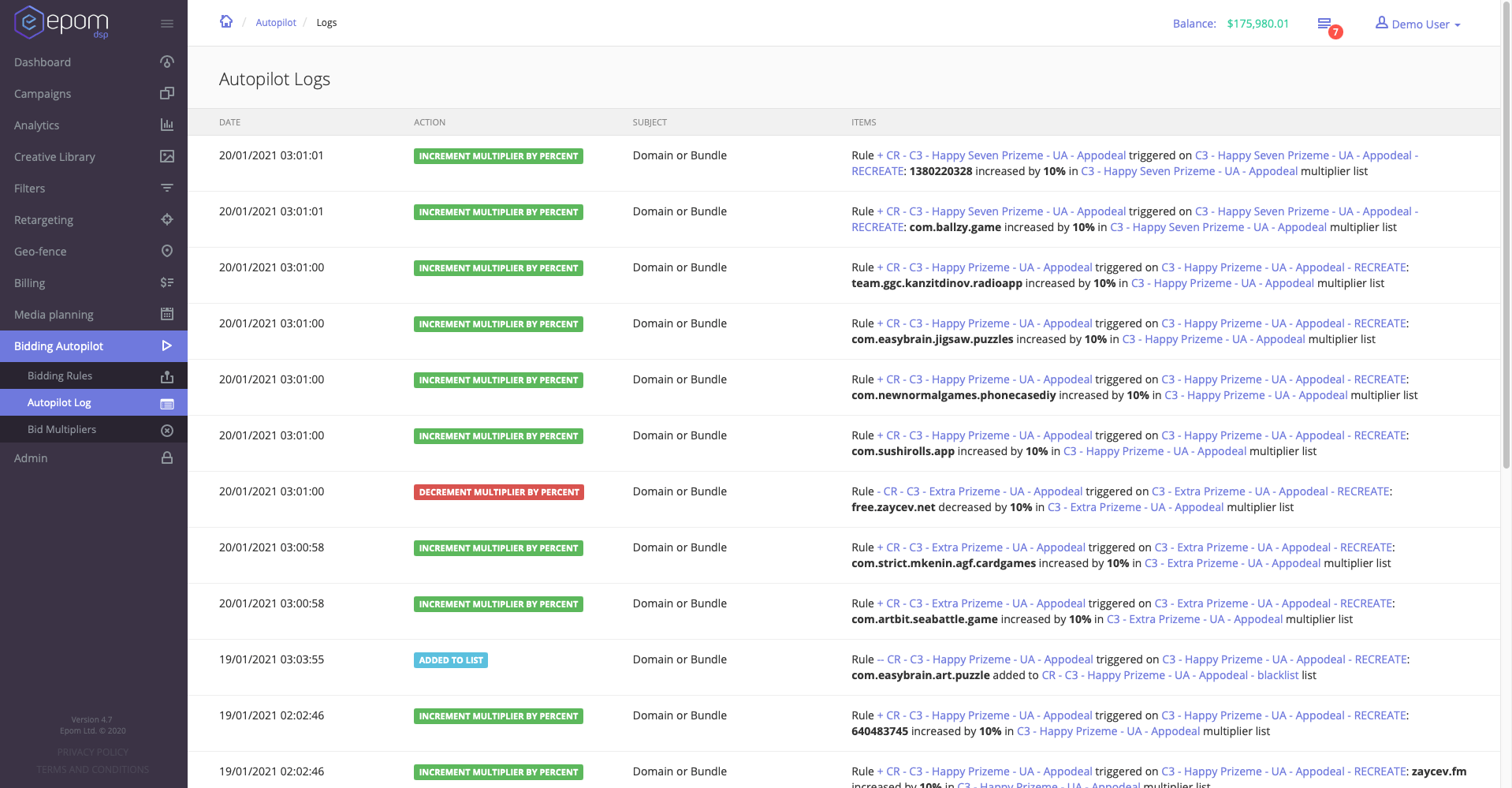Select Bidding Rules submenu item

point(94,375)
